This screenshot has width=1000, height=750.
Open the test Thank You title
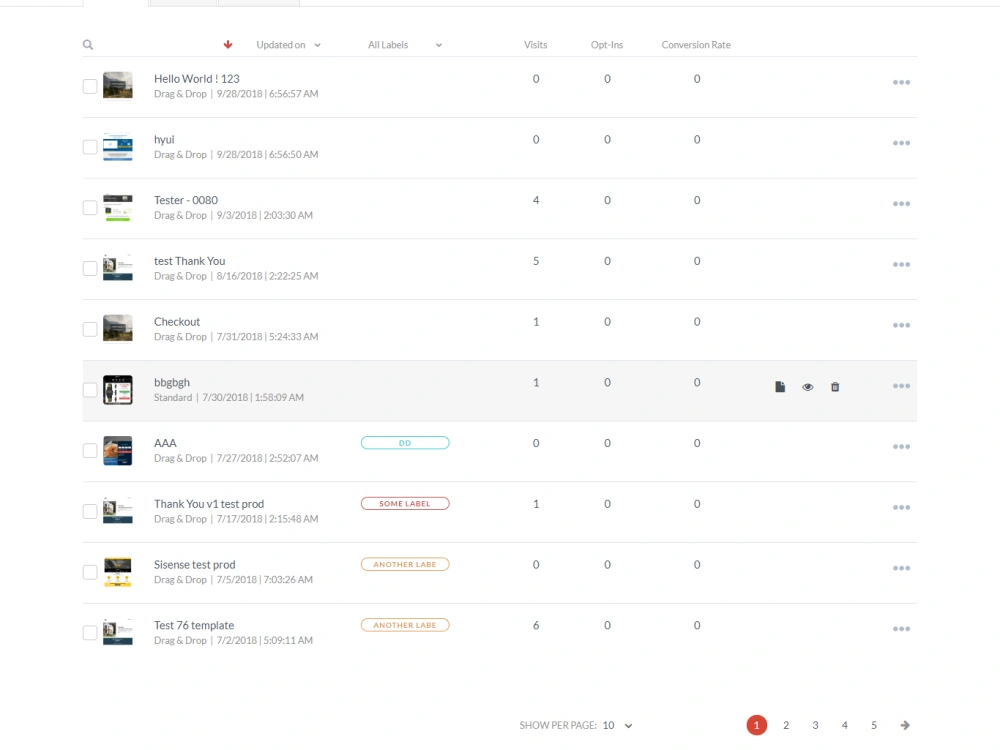tap(189, 261)
